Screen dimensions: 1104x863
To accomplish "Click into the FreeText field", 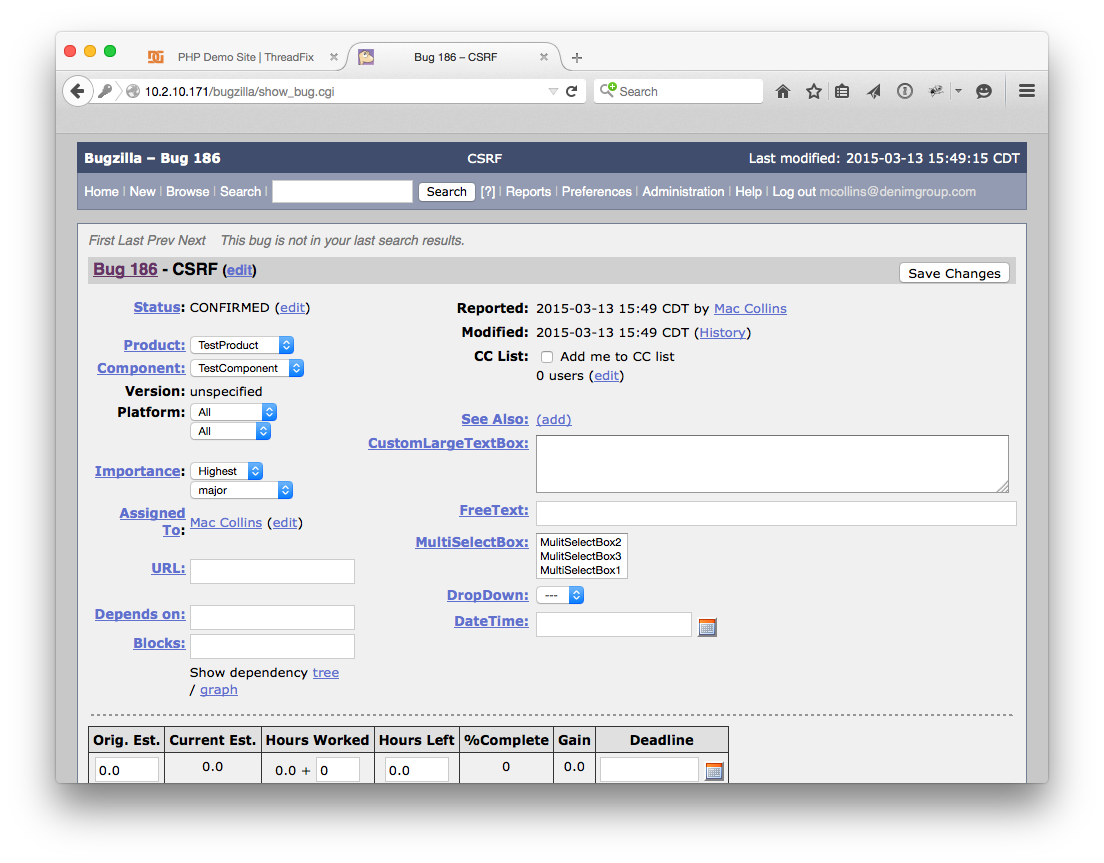I will coord(776,513).
